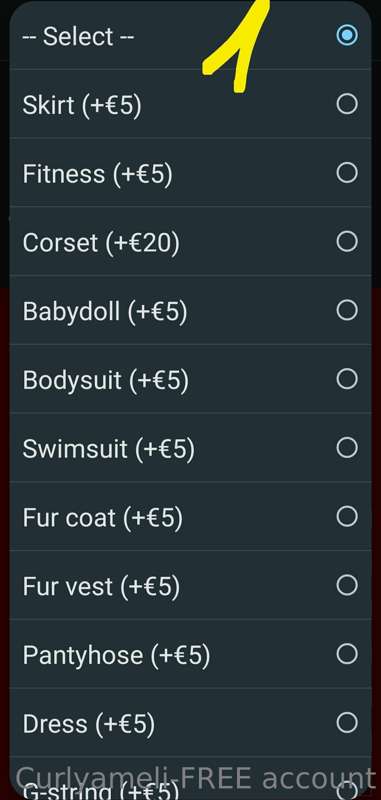Select the Corset (+€20) radio button
Viewport: 381px width, 800px height.
coord(347,241)
